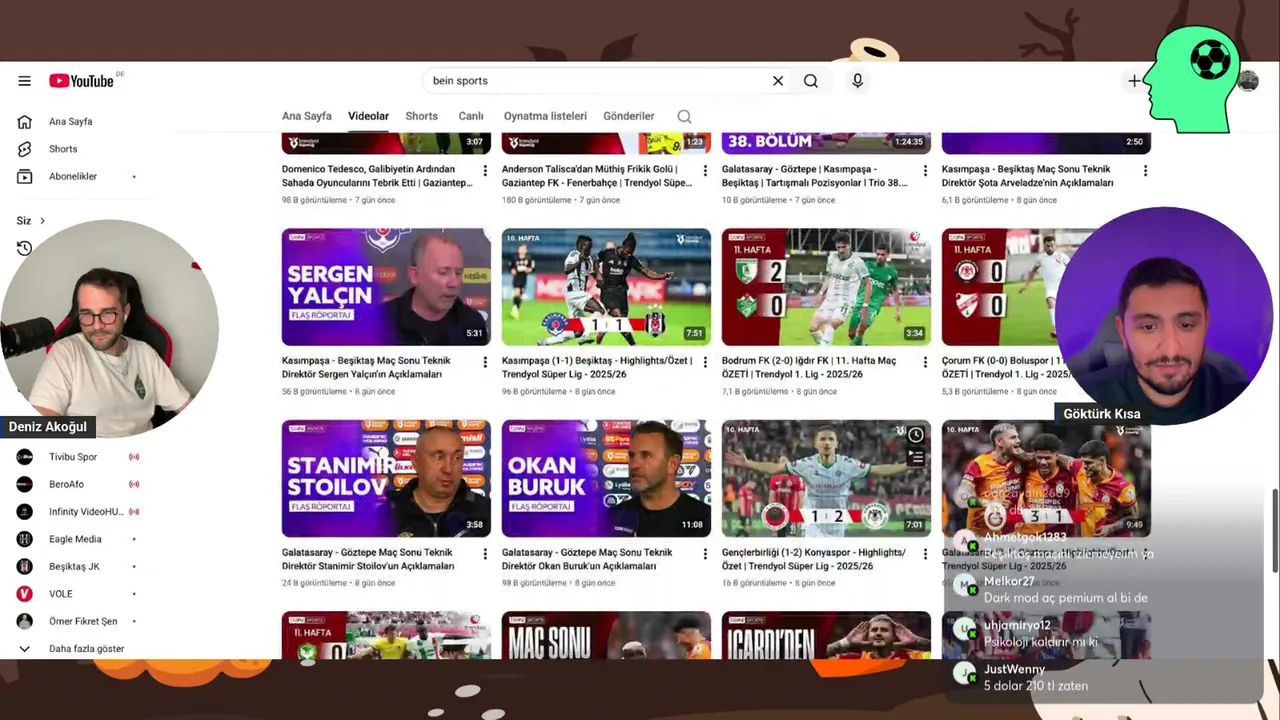Play Bodrum FK 2-0 Iğdır thumbnail
This screenshot has height=720, width=1280.
[826, 287]
